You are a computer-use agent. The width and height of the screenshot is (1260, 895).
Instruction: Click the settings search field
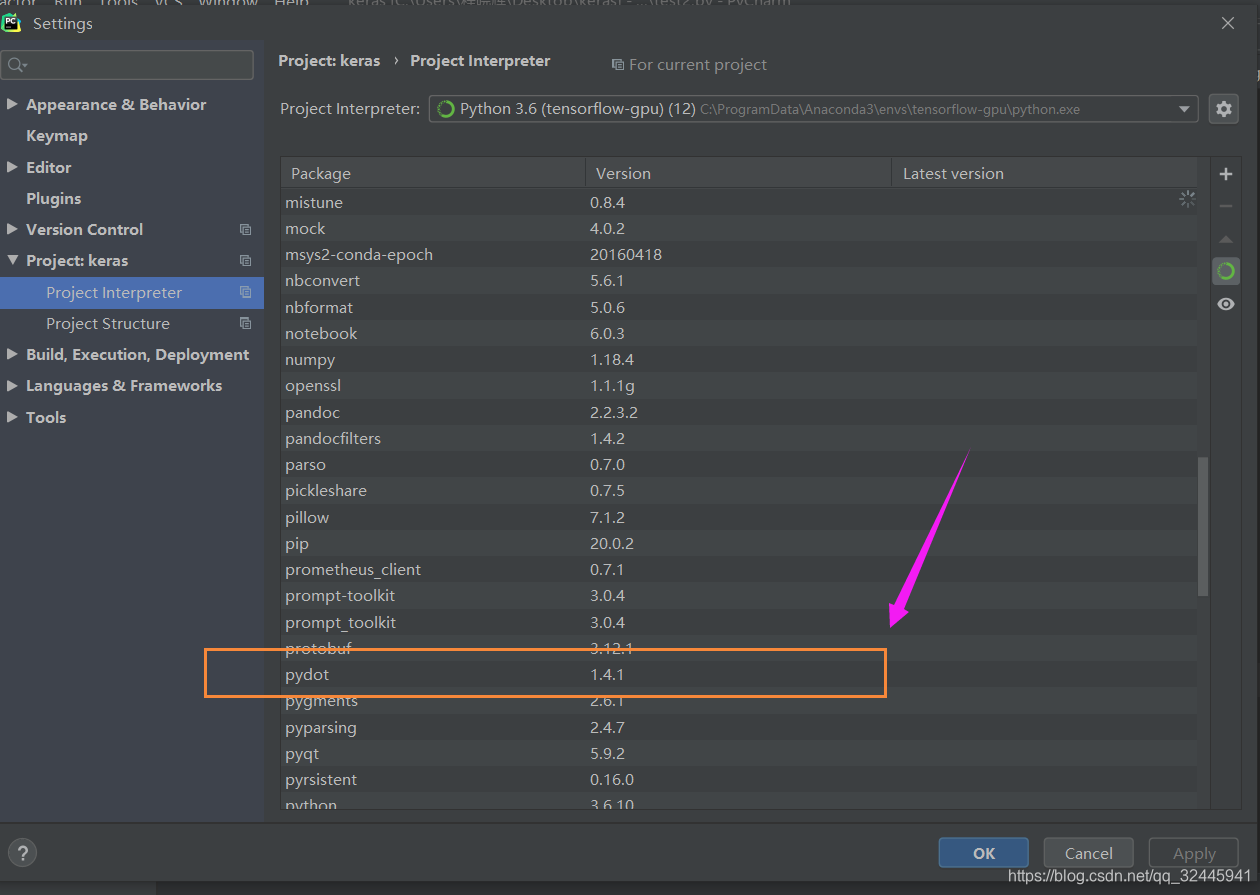[x=127, y=65]
